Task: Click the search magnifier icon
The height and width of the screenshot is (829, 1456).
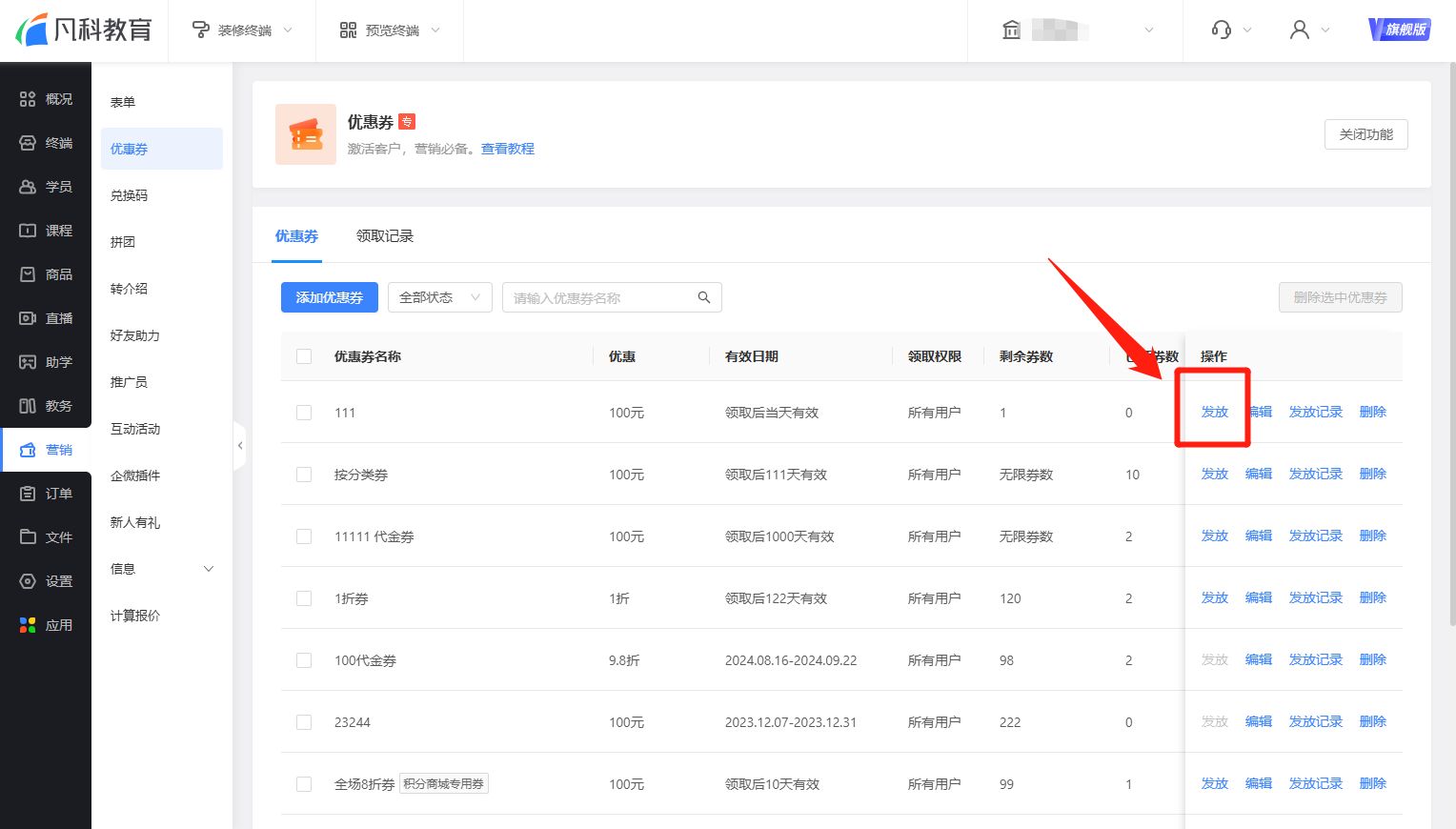Action: [x=704, y=297]
